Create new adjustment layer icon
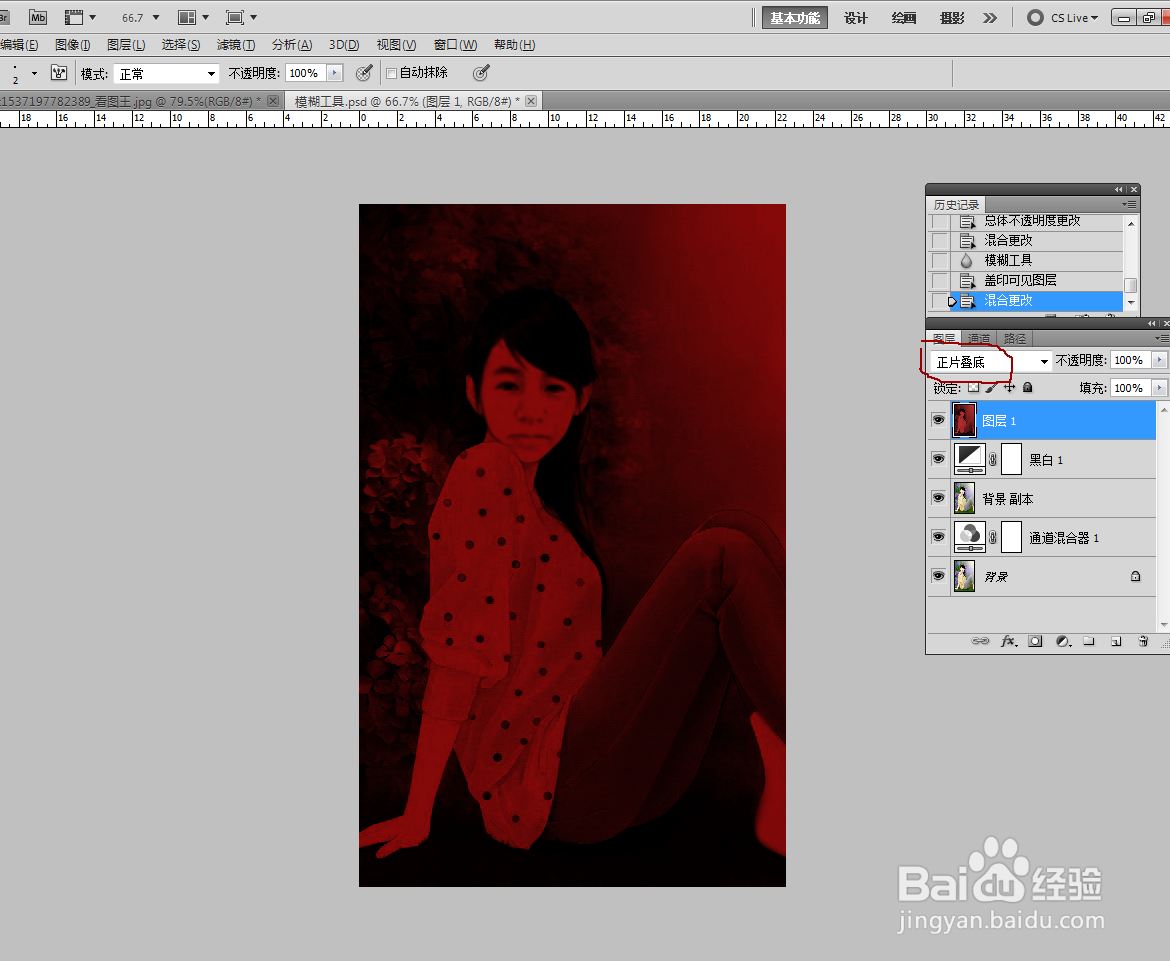1170x961 pixels. pyautogui.click(x=1063, y=641)
